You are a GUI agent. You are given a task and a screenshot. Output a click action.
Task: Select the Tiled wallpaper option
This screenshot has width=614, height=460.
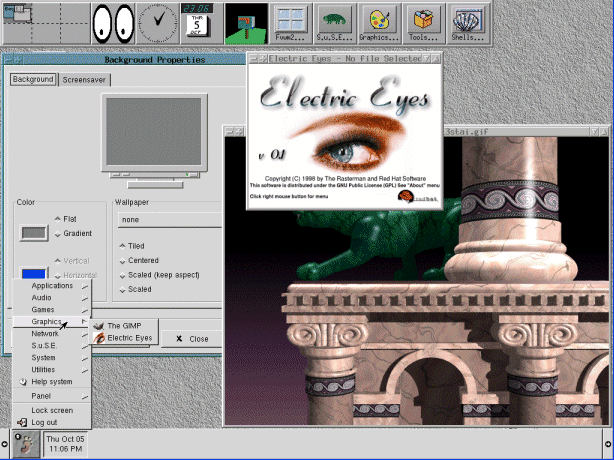[x=132, y=246]
